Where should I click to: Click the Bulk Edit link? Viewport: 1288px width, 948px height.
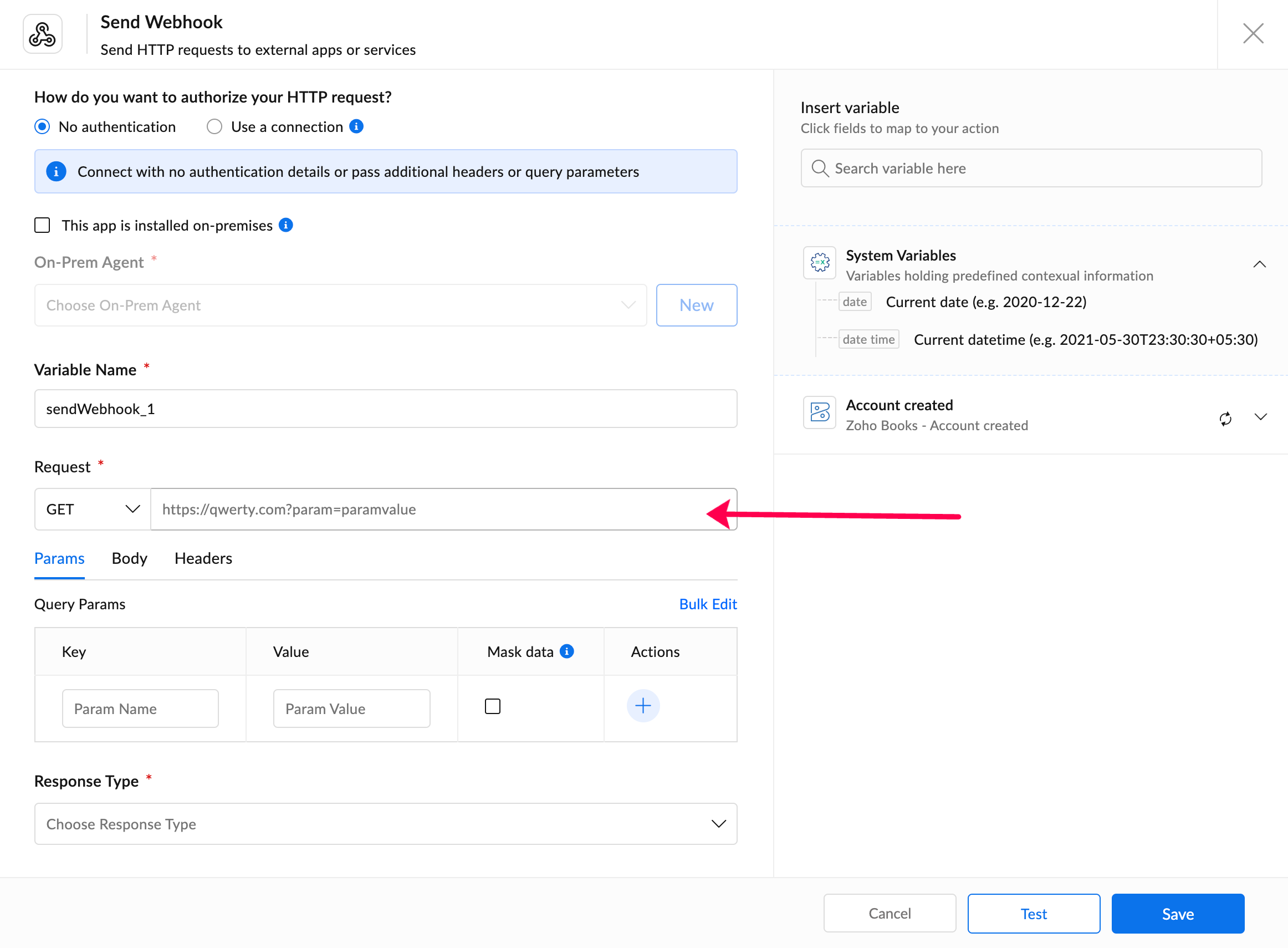[x=707, y=604]
